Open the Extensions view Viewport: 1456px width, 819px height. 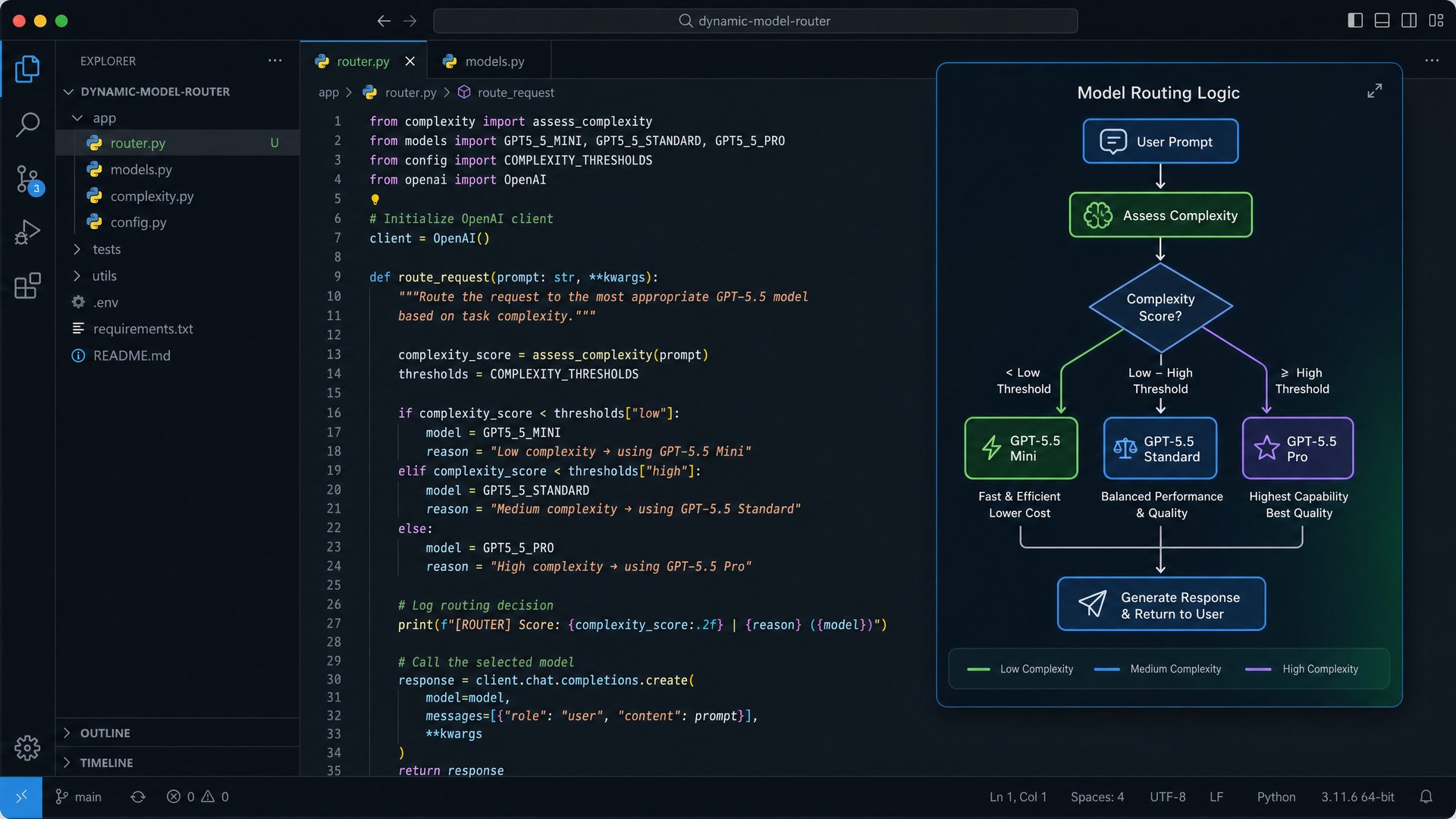click(x=27, y=286)
